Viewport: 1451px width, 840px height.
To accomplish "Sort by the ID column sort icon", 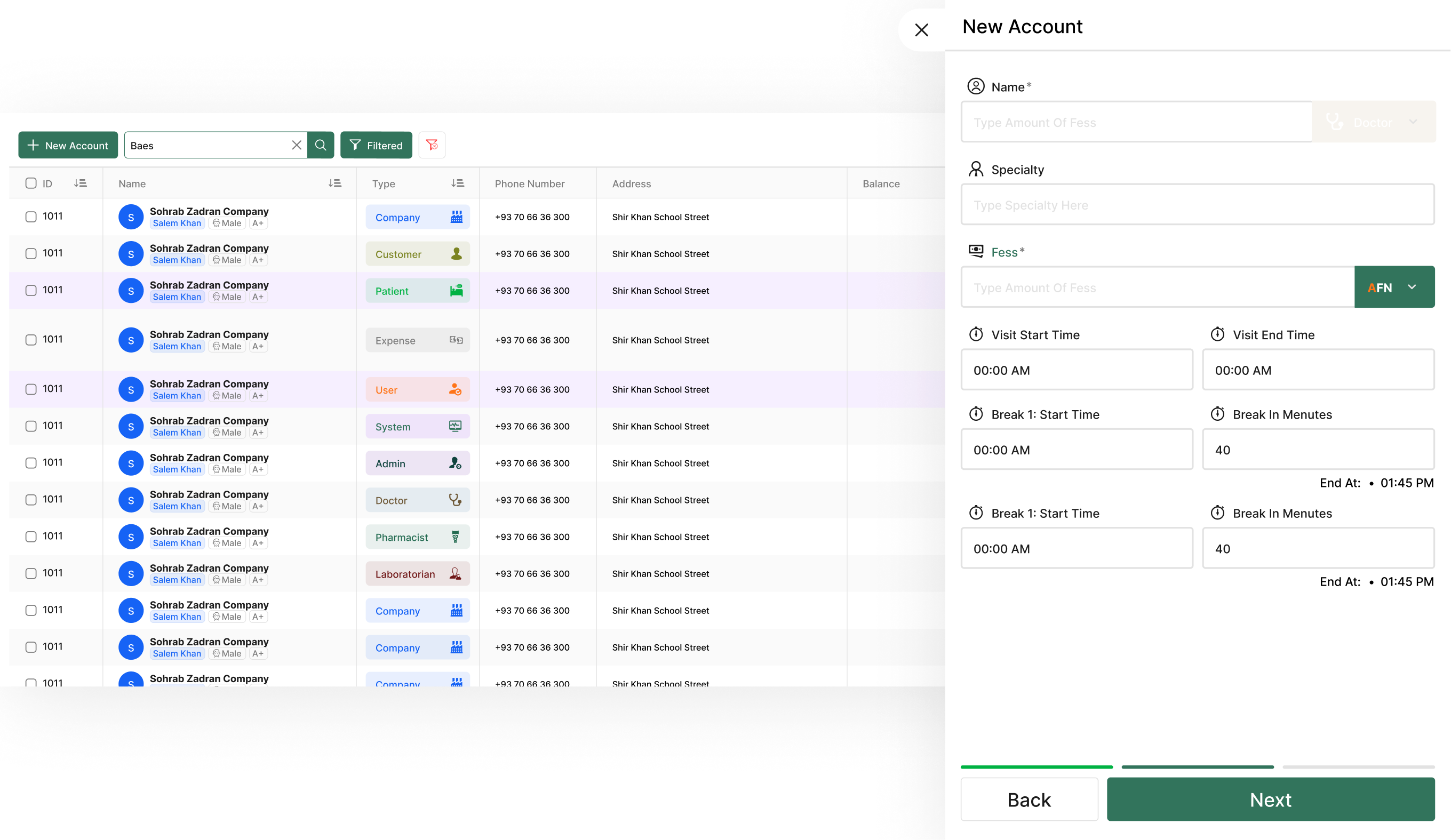I will 81,183.
